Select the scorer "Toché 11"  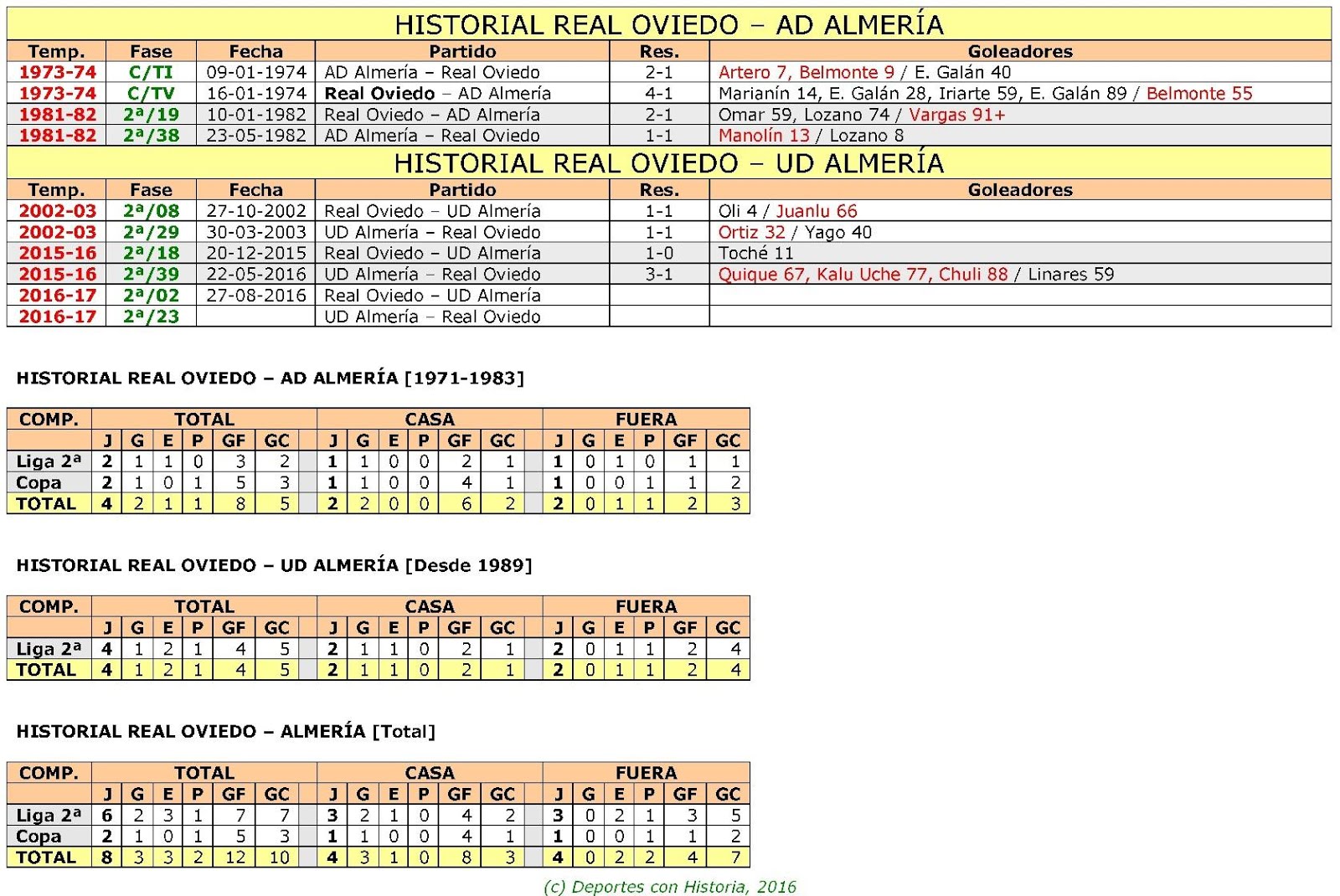coord(755,253)
